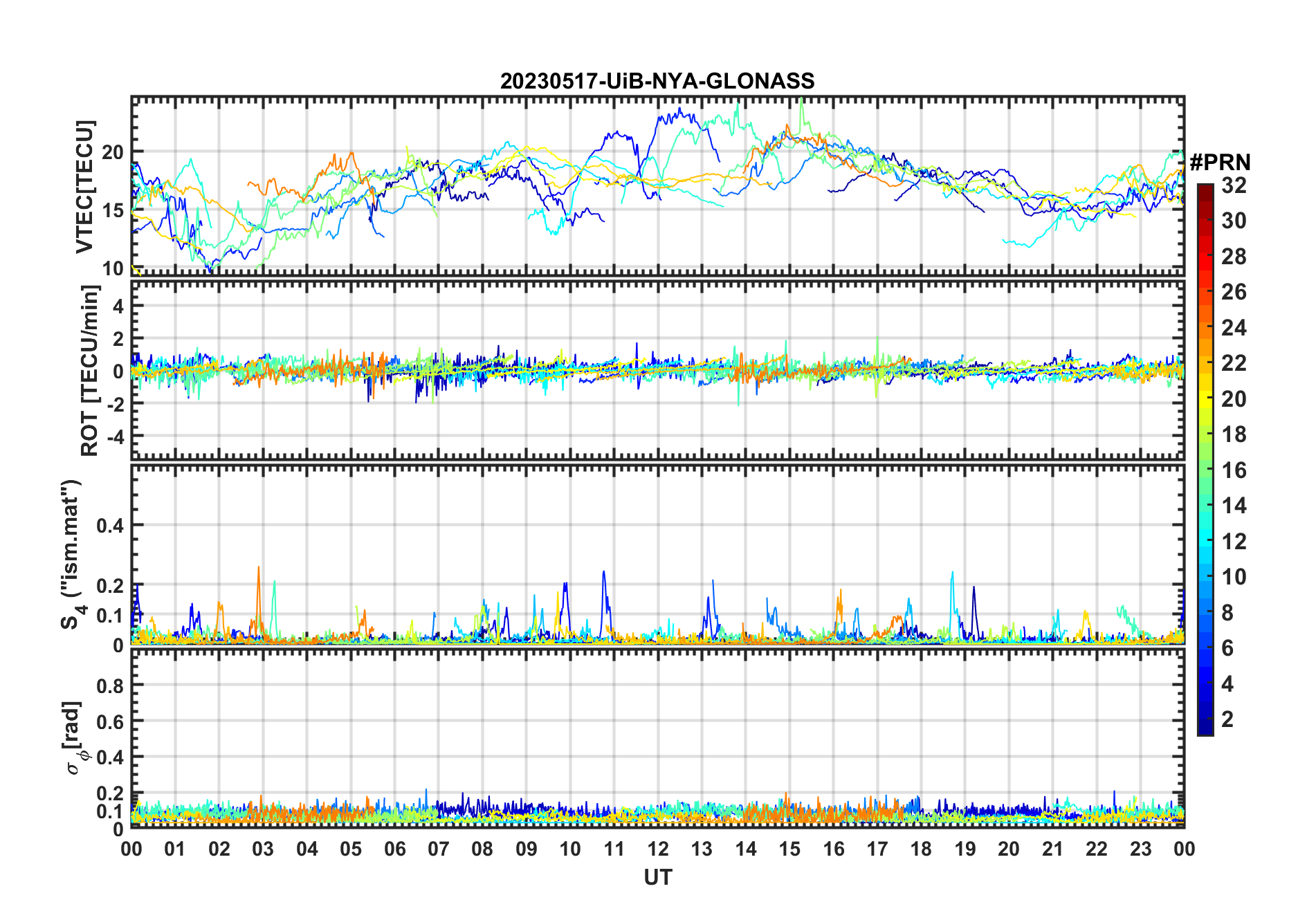
Task: Pick the dark red top of the PRN colorbar
Action: click(1205, 190)
